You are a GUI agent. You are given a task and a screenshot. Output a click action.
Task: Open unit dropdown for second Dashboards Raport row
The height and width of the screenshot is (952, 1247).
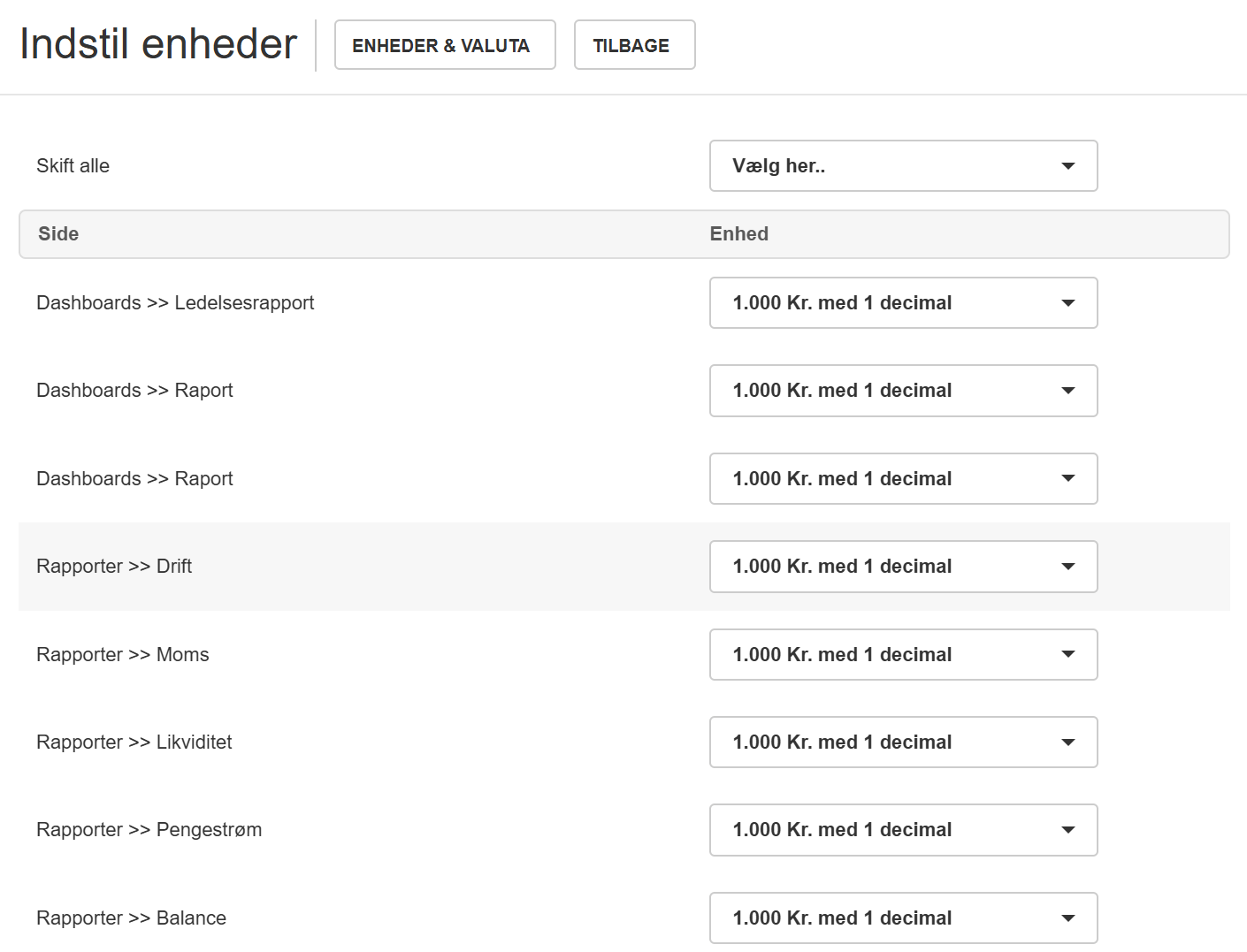click(x=903, y=479)
